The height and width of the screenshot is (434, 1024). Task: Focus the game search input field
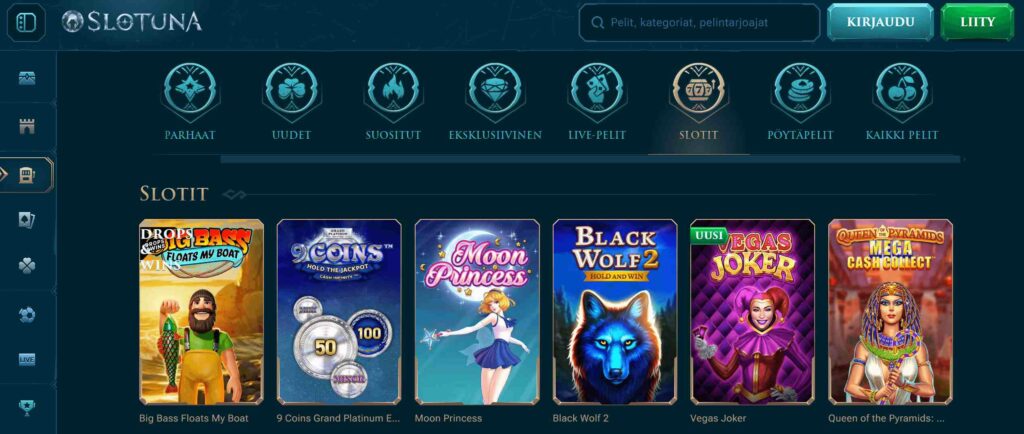(x=699, y=23)
